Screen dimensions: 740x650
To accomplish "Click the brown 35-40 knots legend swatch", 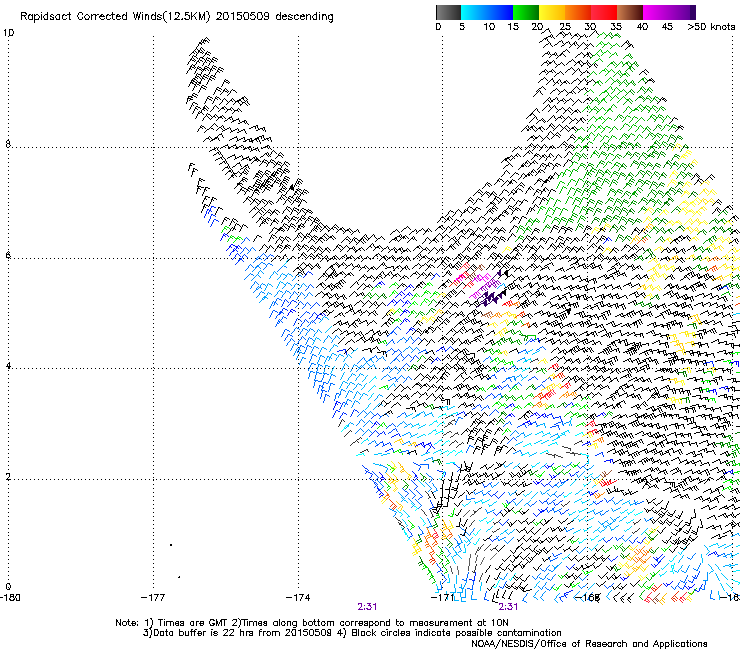I will coord(630,12).
